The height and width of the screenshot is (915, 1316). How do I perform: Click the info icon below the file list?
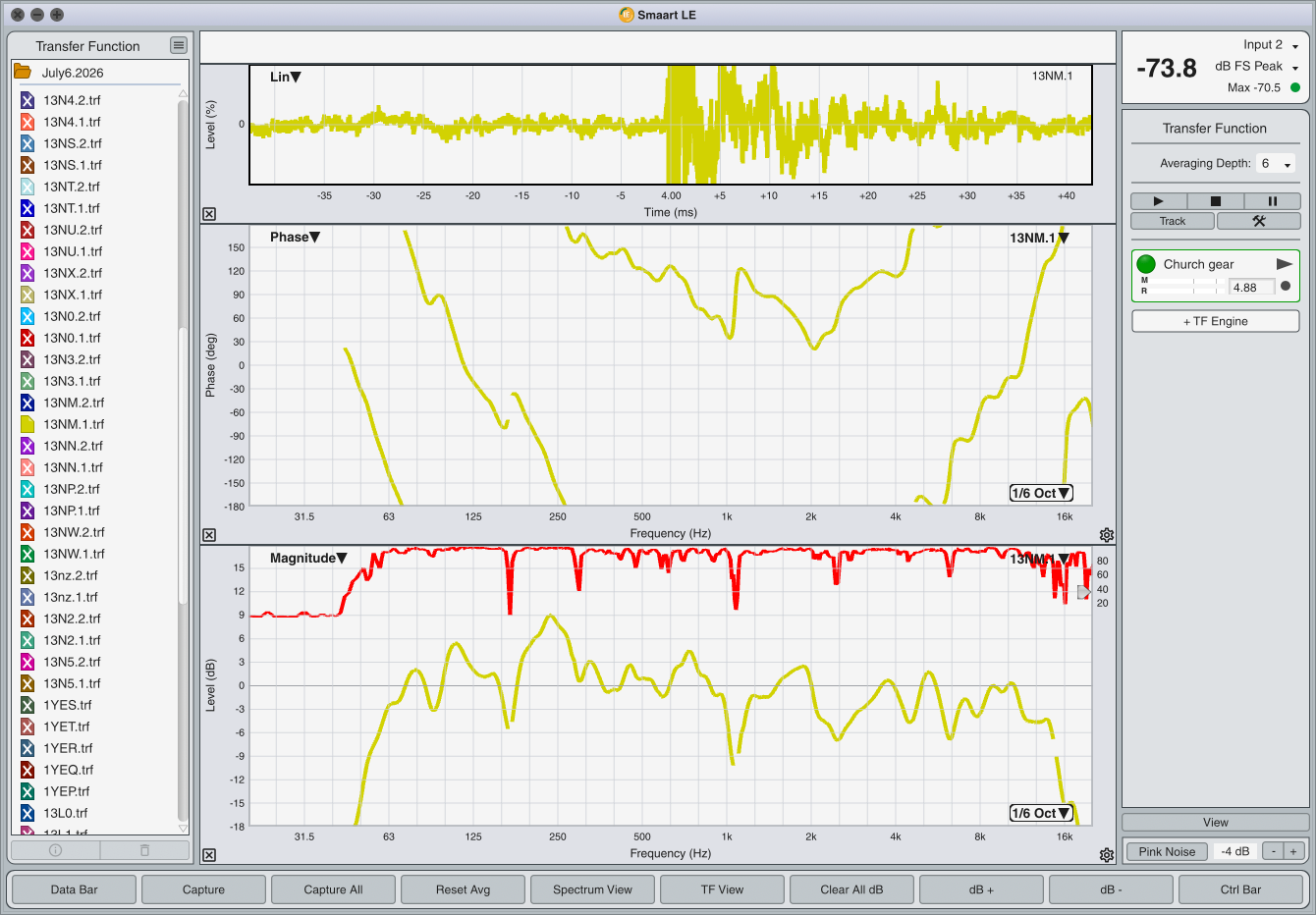(56, 850)
